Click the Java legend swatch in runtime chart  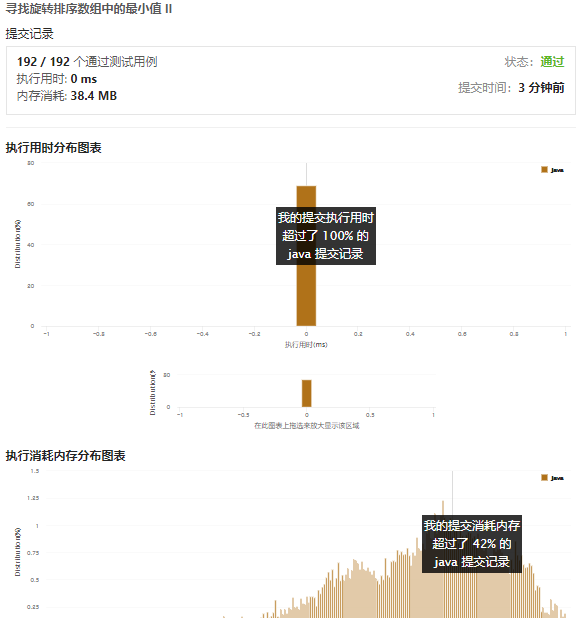544,169
